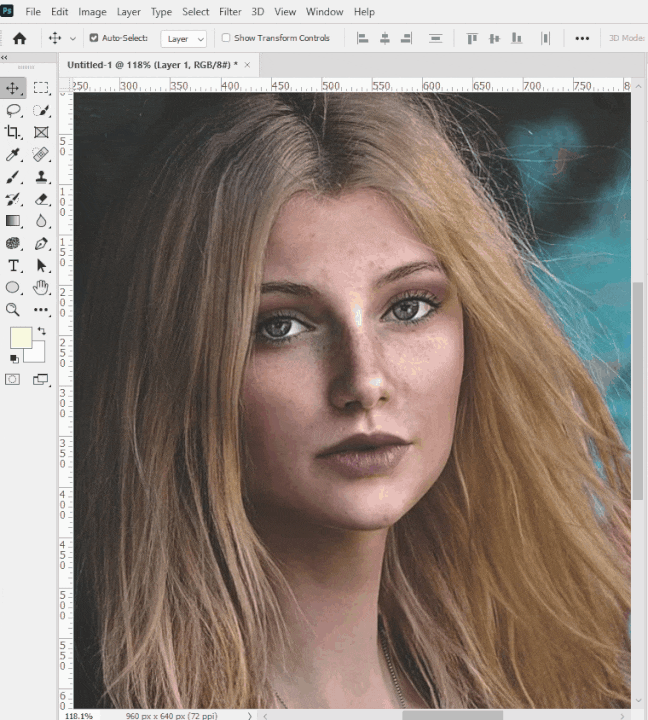This screenshot has height=720, width=648.
Task: Enable Show Transform Controls checkbox
Action: [x=226, y=38]
